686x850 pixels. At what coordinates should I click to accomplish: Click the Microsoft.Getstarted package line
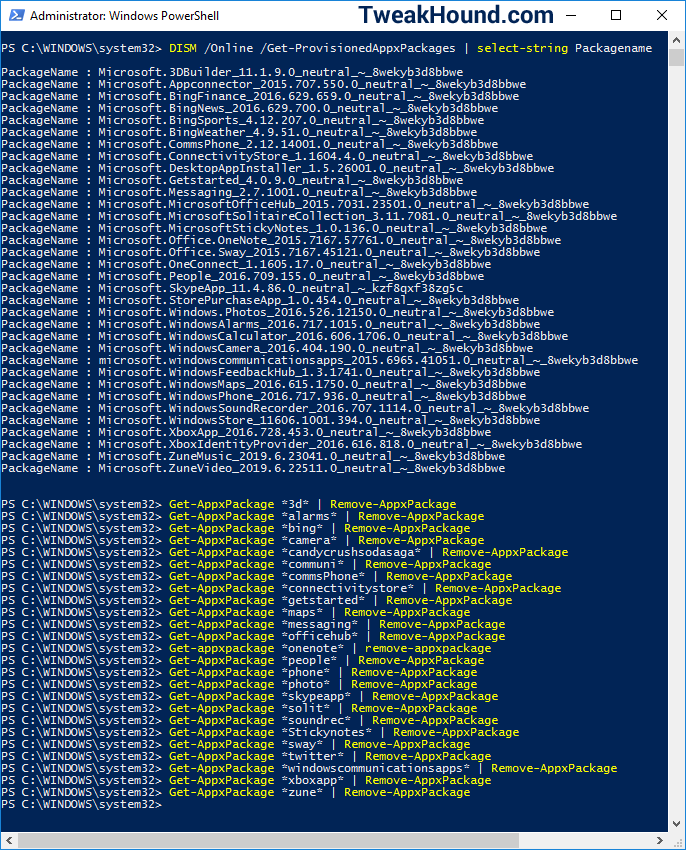232,180
